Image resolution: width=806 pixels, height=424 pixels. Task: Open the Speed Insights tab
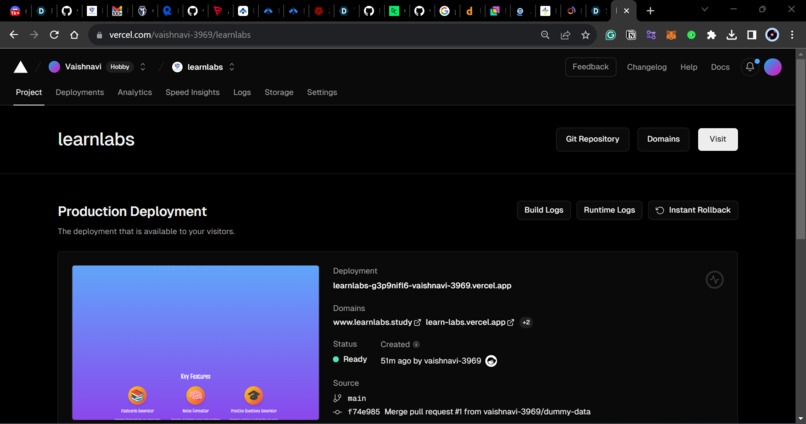click(192, 93)
